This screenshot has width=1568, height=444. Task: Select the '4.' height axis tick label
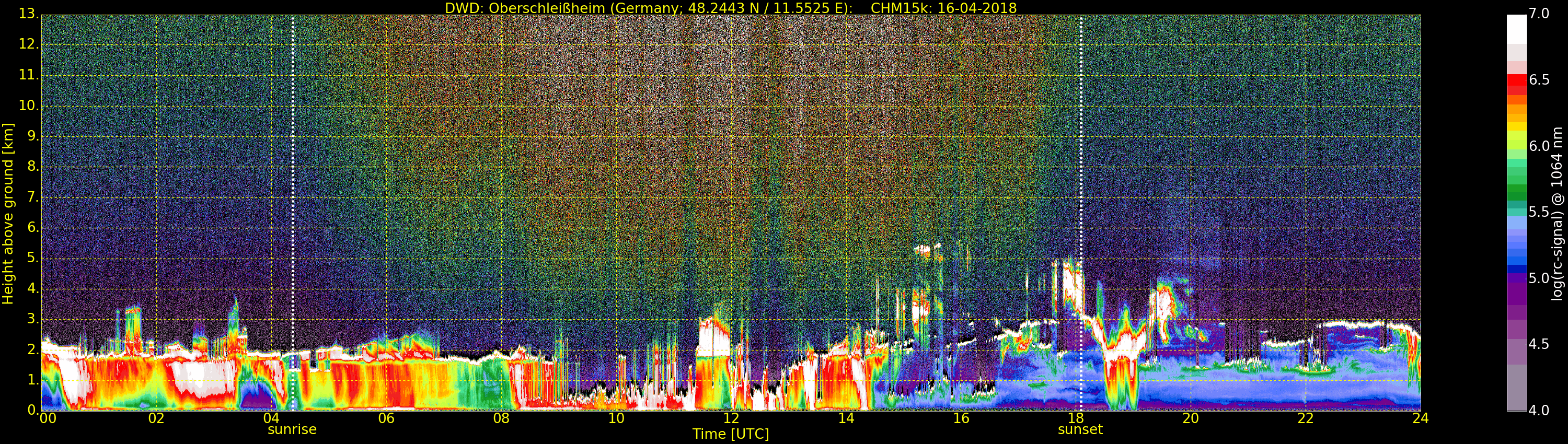33,288
